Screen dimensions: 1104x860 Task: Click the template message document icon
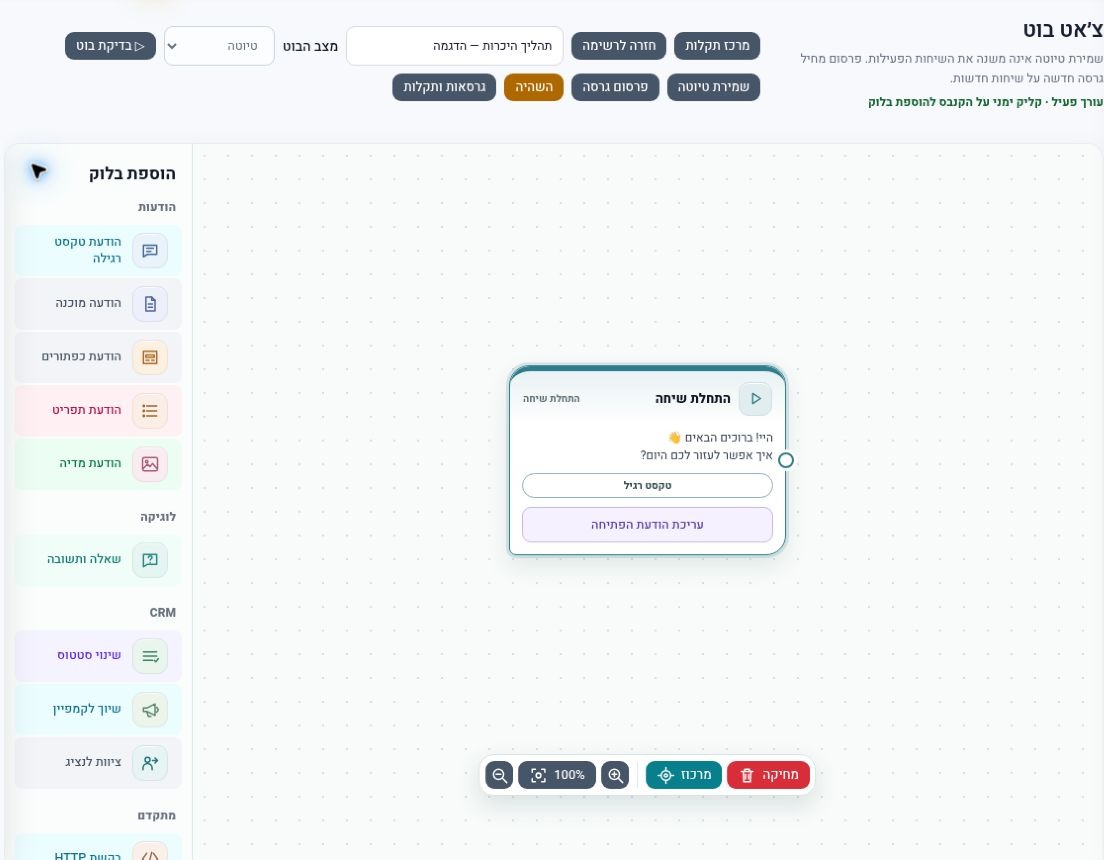click(x=150, y=304)
